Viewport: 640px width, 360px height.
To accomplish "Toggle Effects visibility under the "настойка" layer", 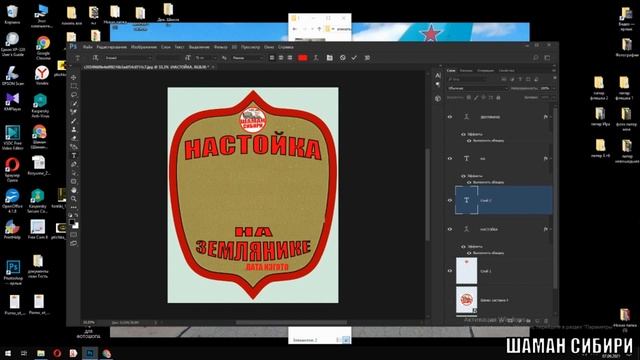I will 463,247.
